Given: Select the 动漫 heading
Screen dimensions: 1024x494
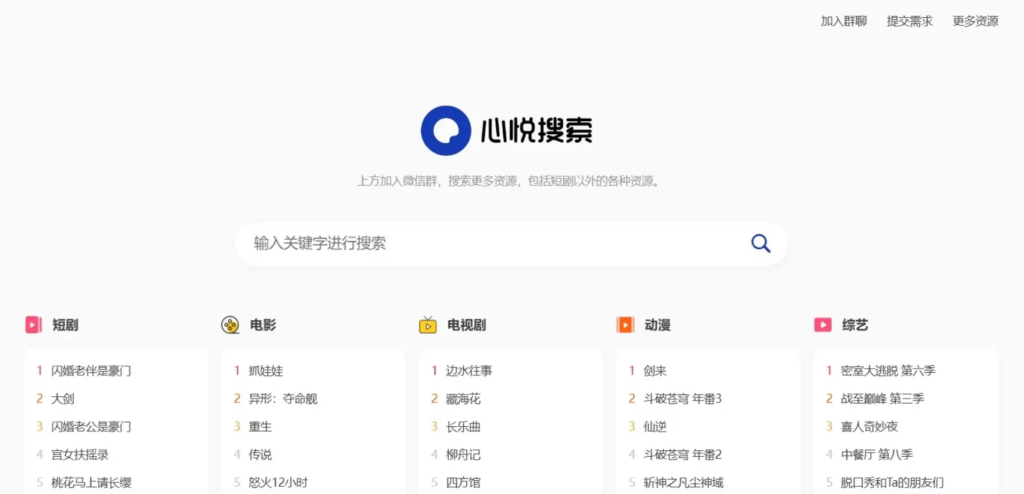Looking at the screenshot, I should pyautogui.click(x=658, y=325).
